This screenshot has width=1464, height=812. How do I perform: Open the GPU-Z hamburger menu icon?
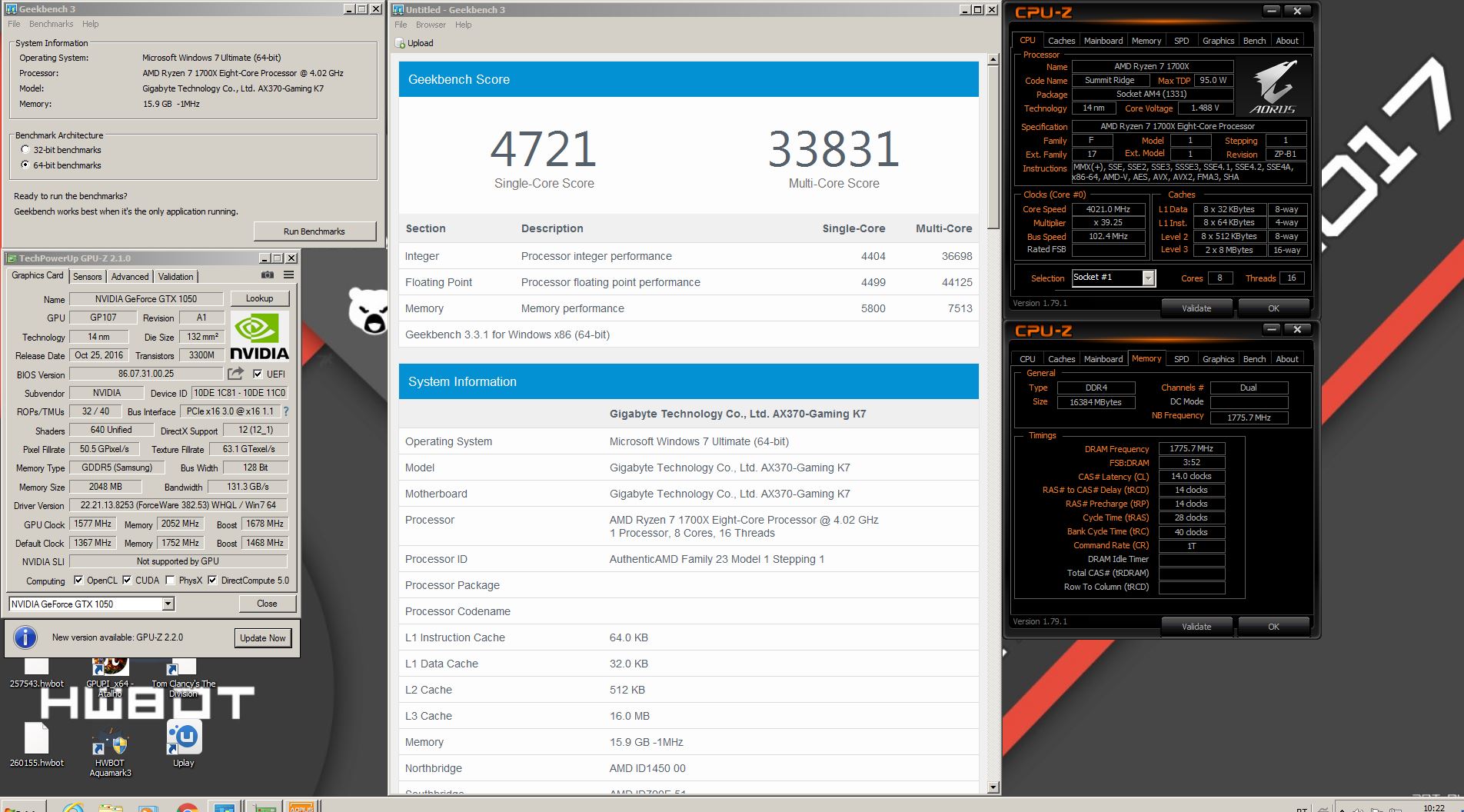(289, 275)
